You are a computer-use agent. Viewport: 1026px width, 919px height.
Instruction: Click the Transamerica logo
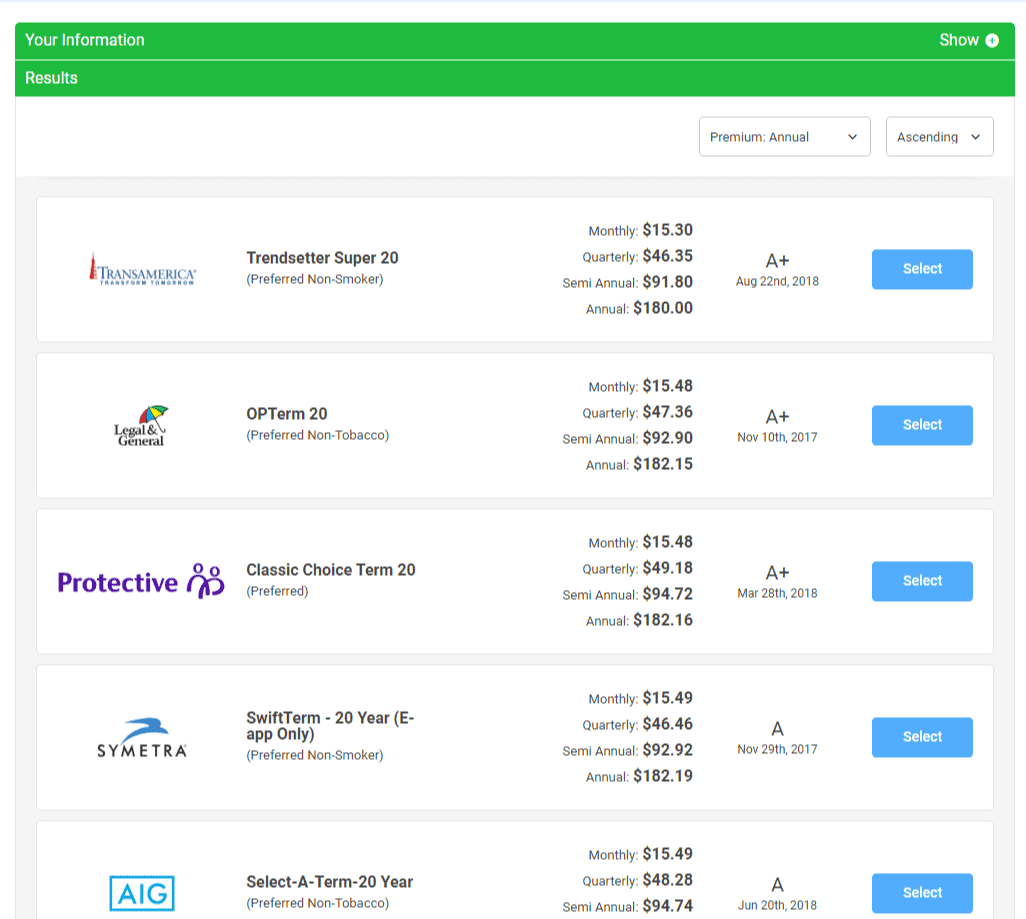142,269
